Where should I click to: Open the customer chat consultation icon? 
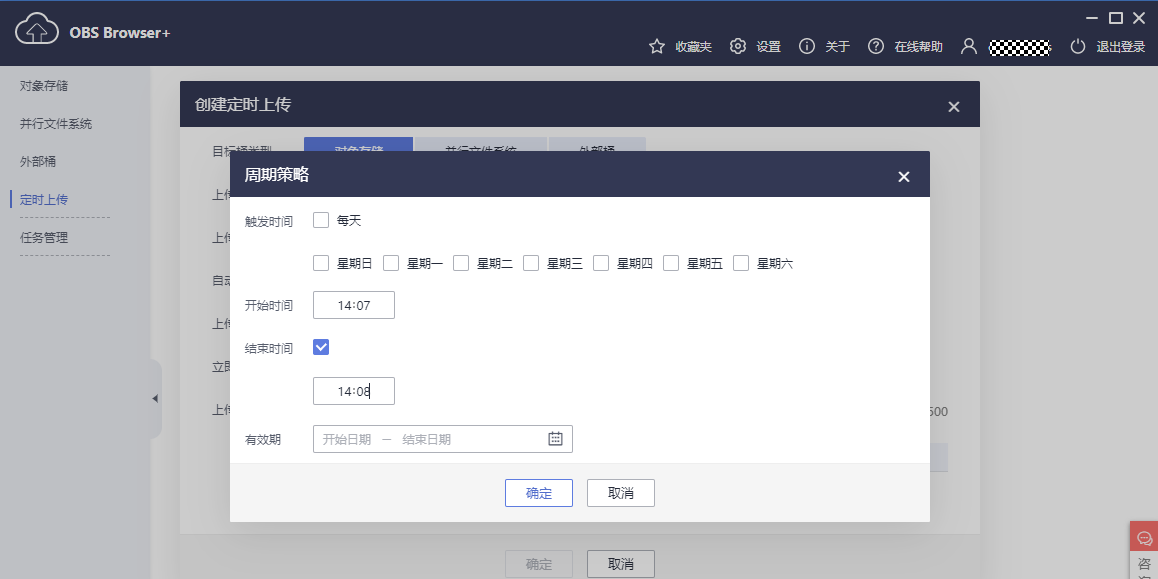pyautogui.click(x=1145, y=538)
